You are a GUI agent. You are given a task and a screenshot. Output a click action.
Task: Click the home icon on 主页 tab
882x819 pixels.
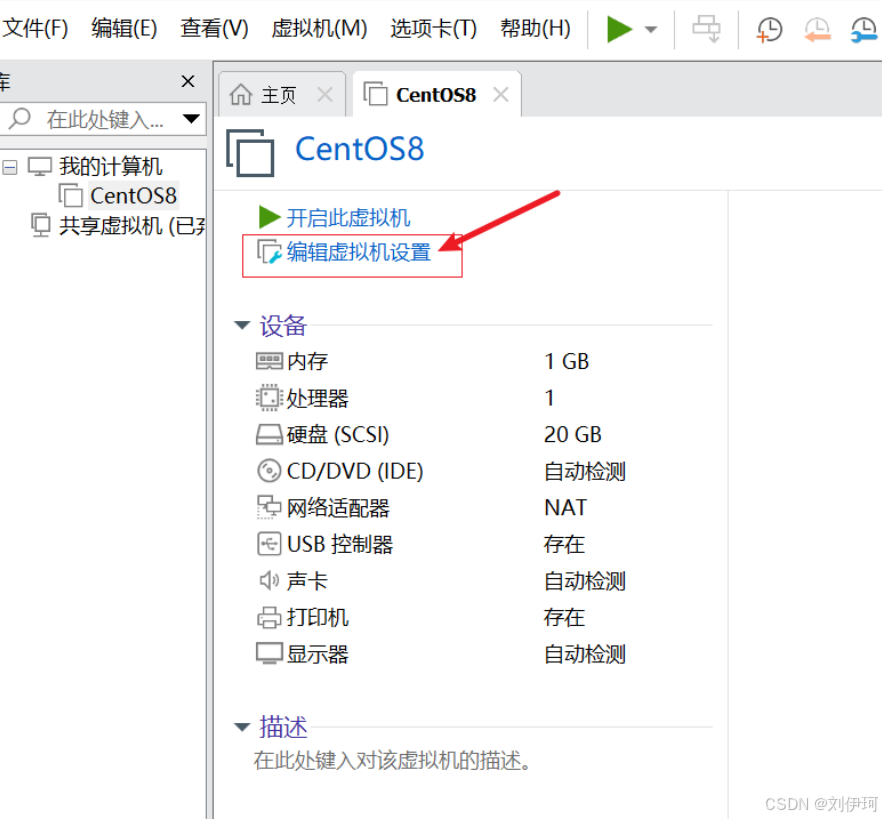pyautogui.click(x=241, y=94)
